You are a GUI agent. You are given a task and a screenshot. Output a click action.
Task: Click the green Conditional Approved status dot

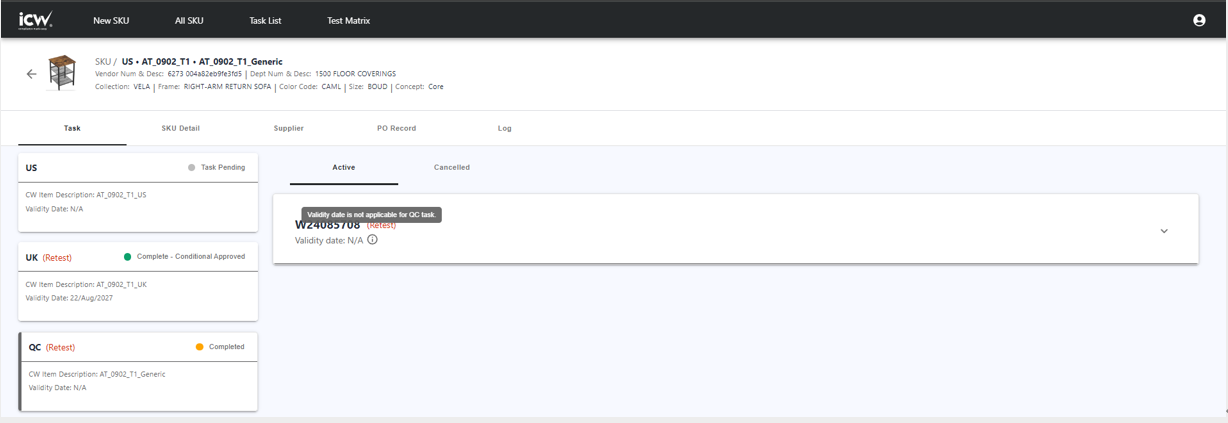[x=127, y=257]
